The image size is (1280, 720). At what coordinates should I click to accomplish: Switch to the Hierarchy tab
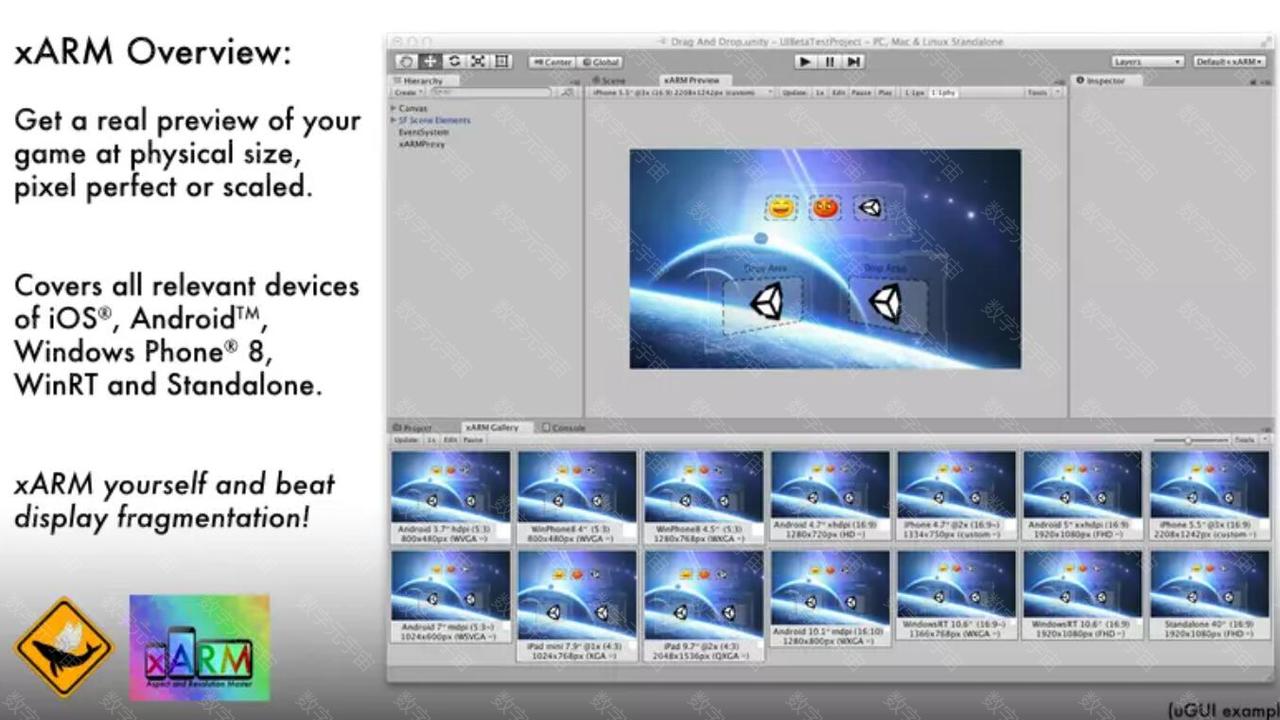[422, 81]
